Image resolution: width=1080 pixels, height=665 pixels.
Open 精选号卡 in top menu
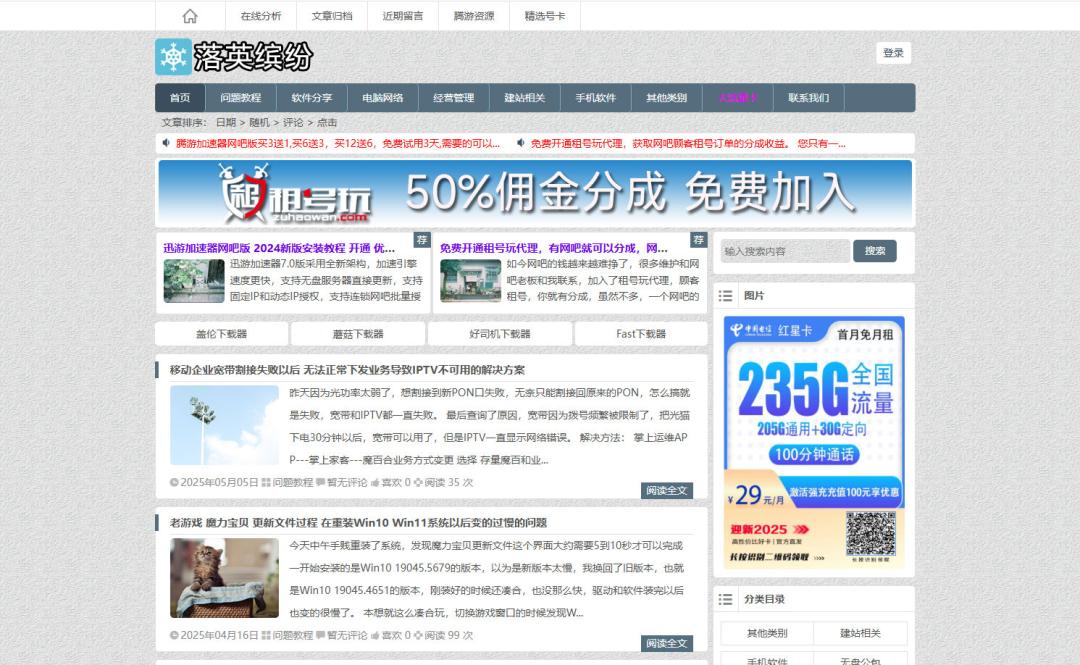(545, 16)
